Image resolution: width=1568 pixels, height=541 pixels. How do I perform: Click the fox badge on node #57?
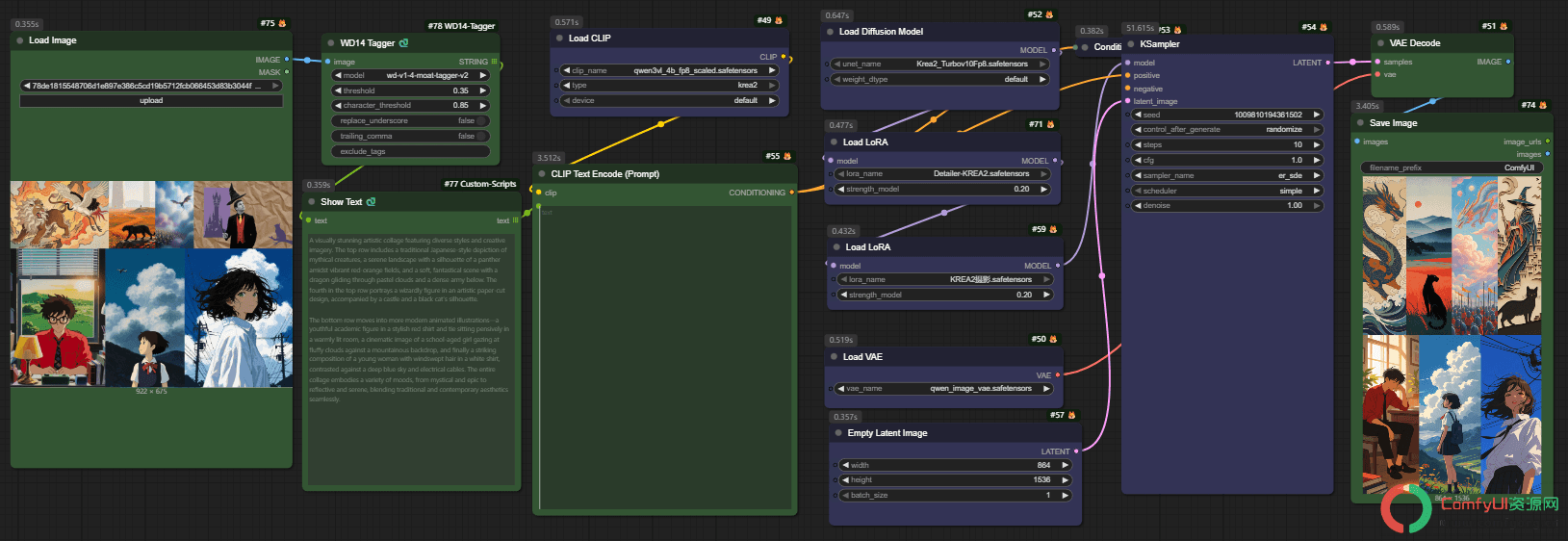(1071, 415)
